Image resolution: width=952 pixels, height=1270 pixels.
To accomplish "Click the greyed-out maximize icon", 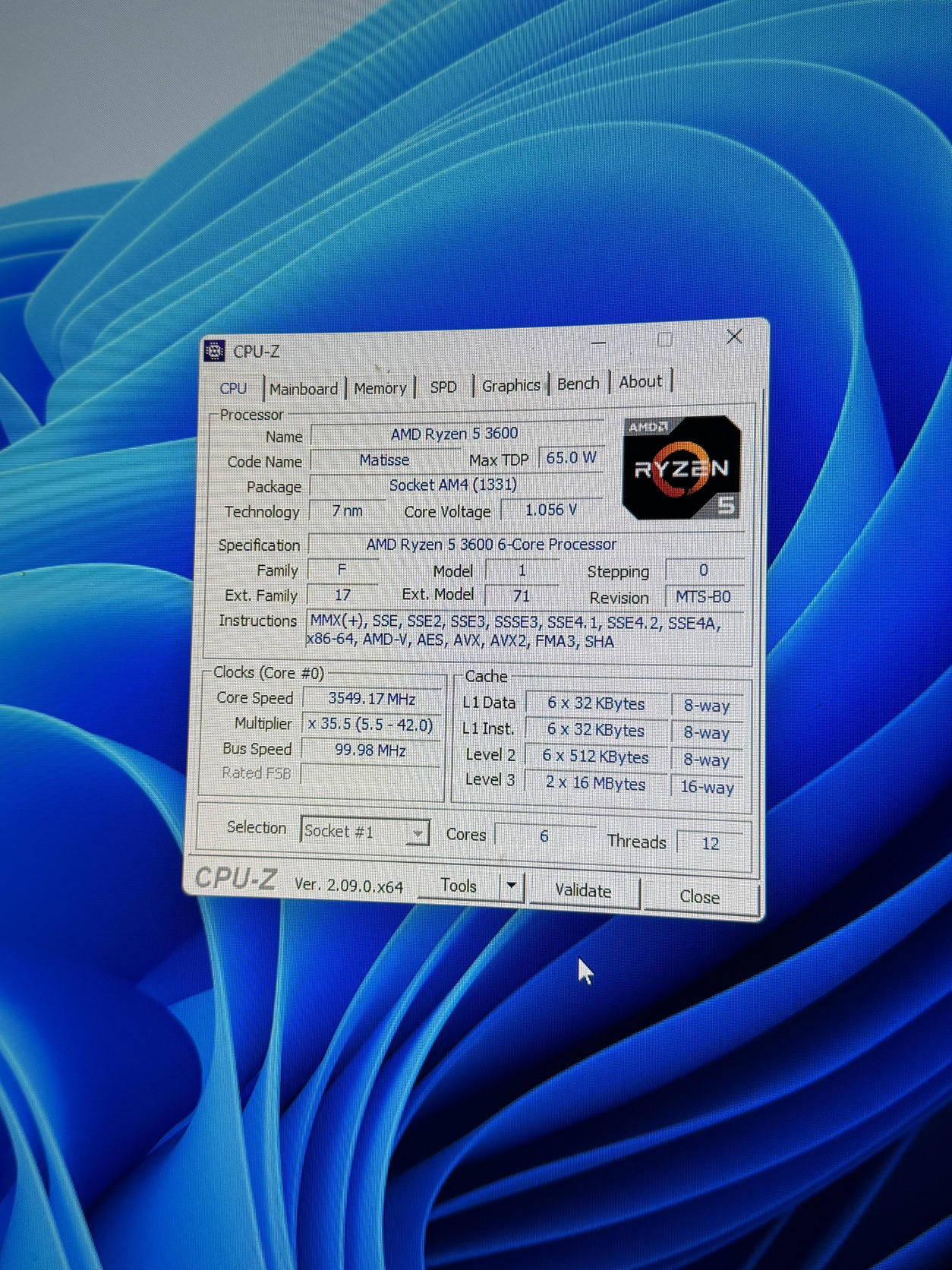I will coord(664,340).
